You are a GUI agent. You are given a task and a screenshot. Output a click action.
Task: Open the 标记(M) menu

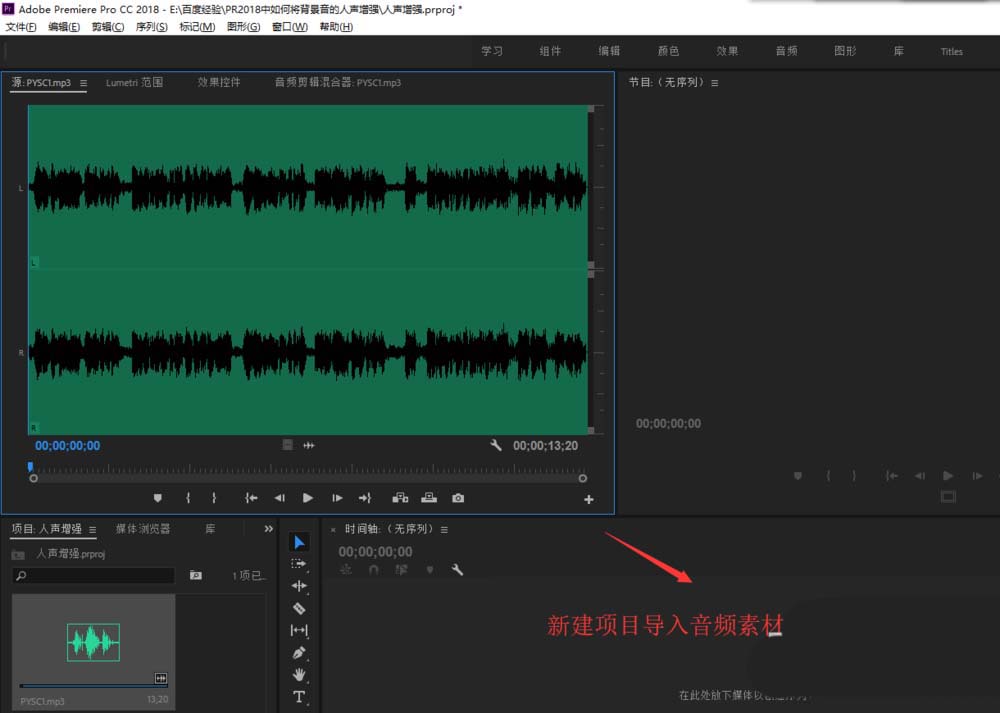(197, 27)
